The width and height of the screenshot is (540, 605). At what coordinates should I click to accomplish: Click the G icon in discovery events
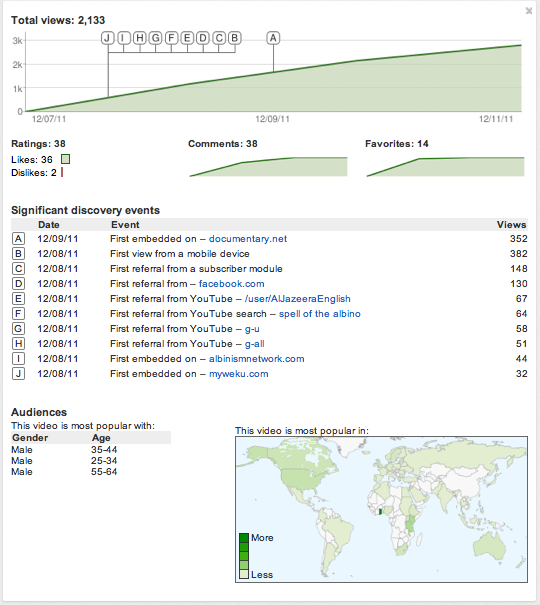18,329
